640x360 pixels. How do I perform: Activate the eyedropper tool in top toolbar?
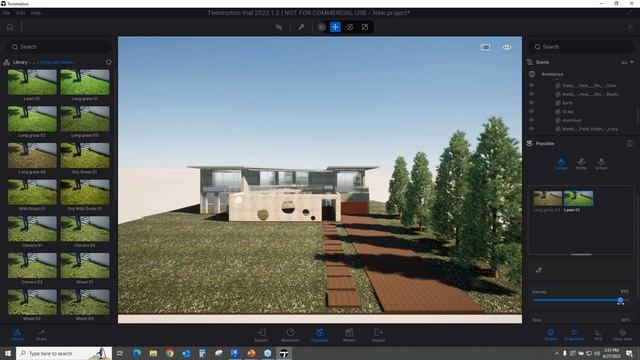click(301, 27)
